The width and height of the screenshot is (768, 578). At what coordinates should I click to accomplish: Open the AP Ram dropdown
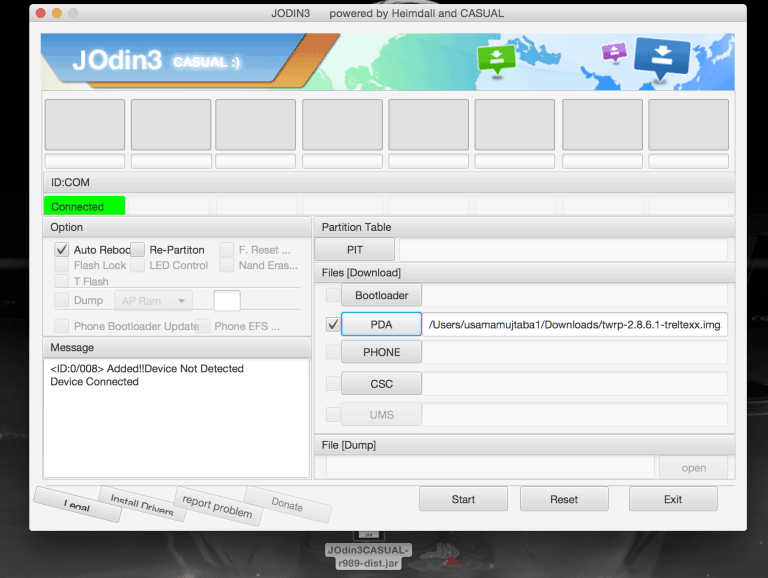point(153,300)
